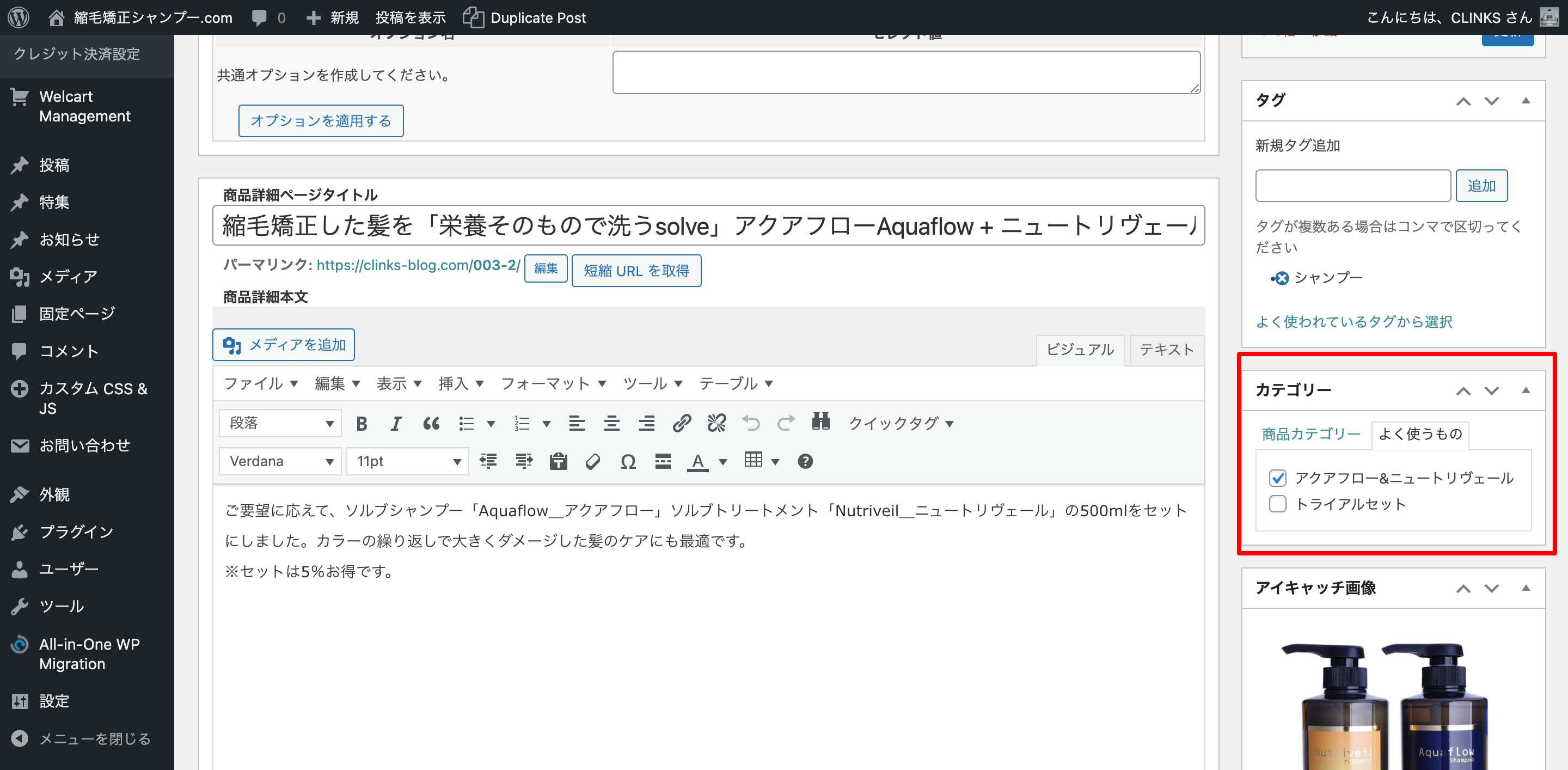Open the ファイル editor menu
This screenshot has width=1568, height=770.
261,383
